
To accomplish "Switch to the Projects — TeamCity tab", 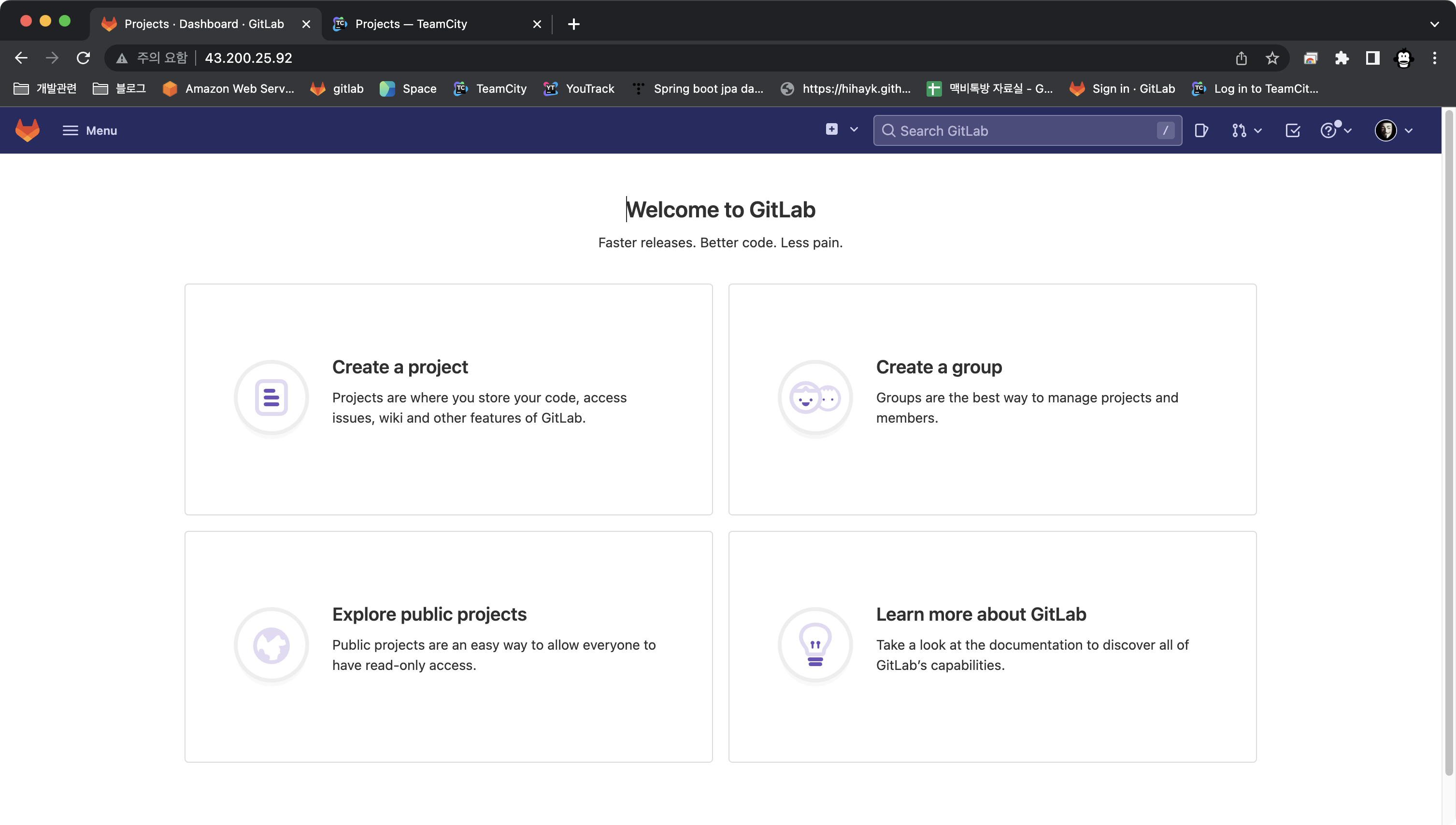I will [436, 24].
